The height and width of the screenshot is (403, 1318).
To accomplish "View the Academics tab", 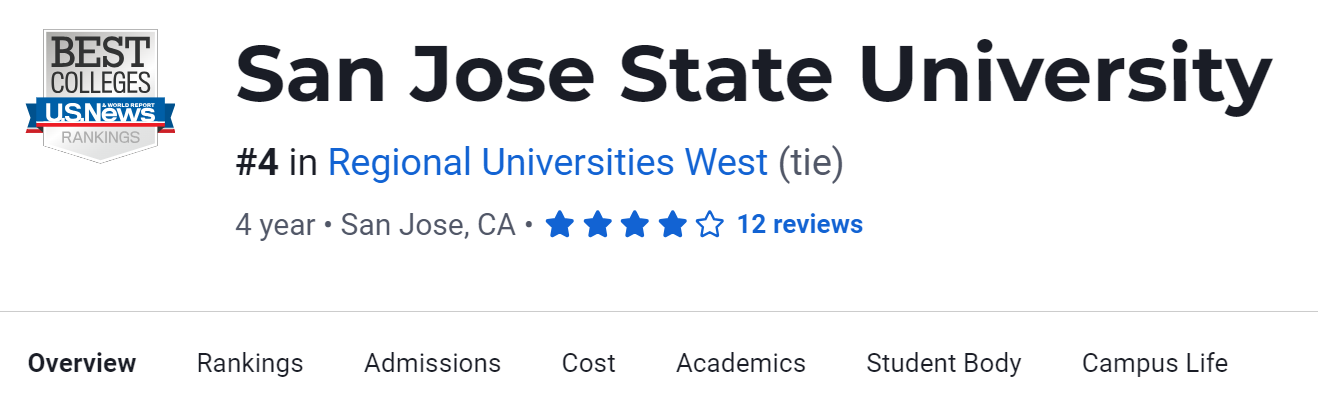I will coord(740,363).
